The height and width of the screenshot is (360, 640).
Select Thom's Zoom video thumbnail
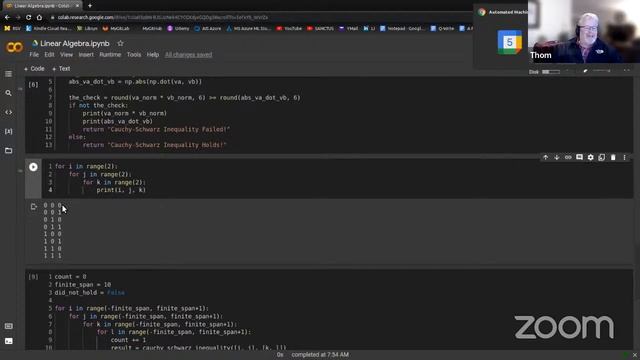[584, 32]
